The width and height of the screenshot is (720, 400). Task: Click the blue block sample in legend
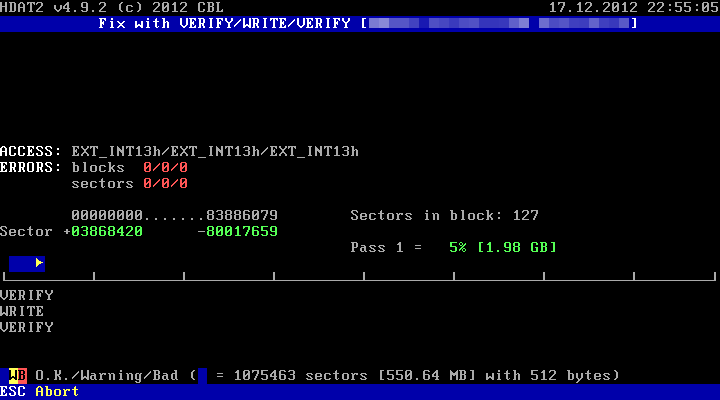coord(202,375)
